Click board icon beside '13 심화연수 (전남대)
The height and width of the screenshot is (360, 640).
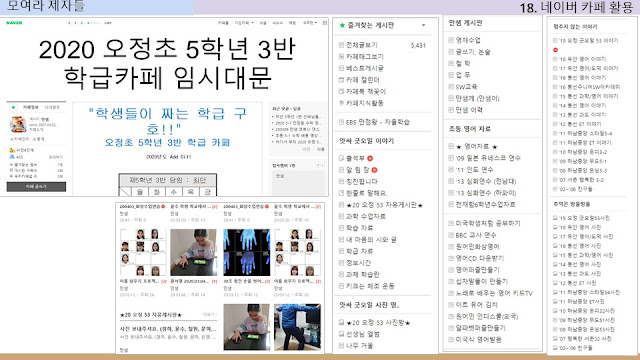(451, 181)
